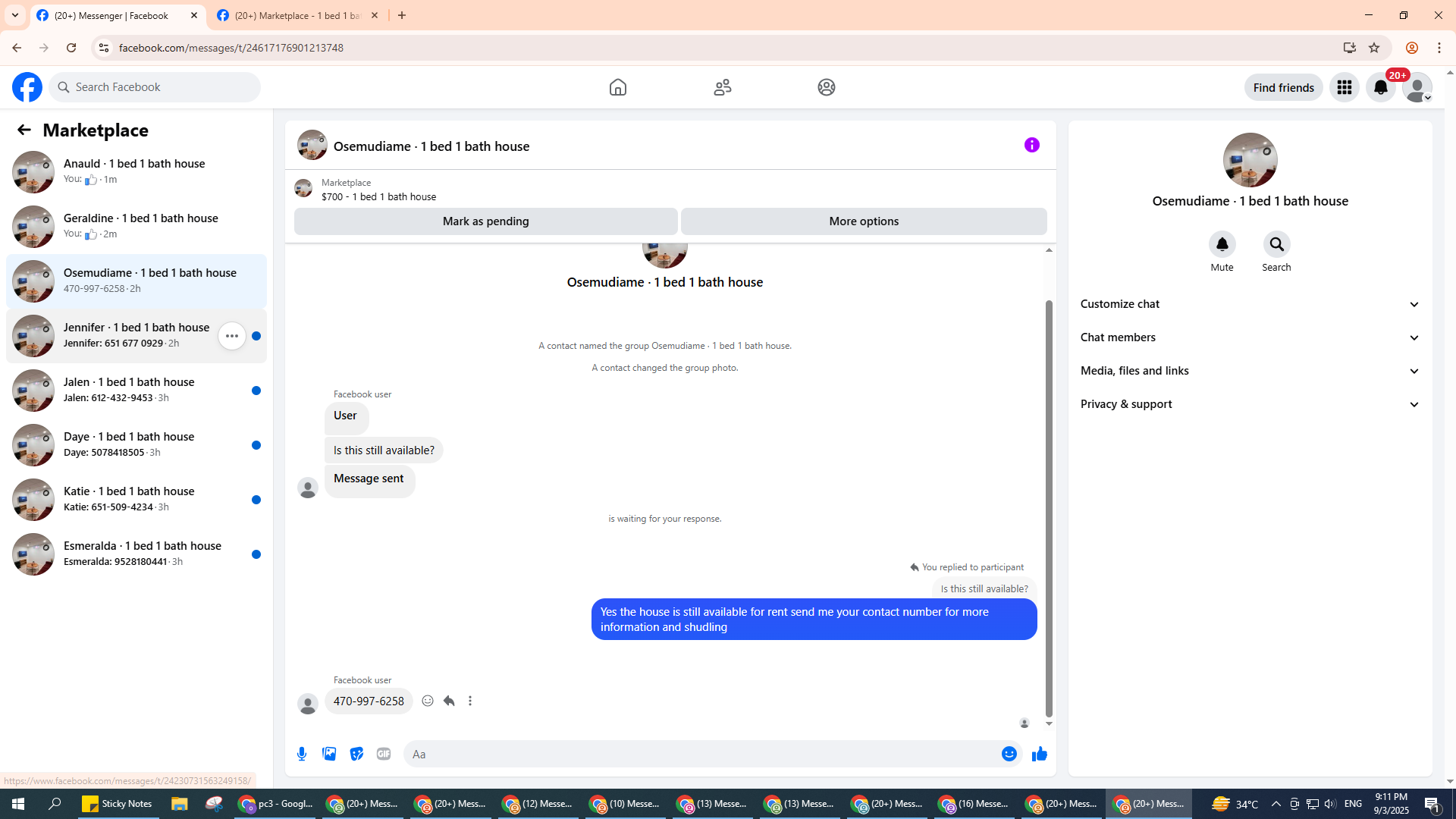Expand Media, files and links section
Image resolution: width=1456 pixels, height=819 pixels.
coord(1250,371)
